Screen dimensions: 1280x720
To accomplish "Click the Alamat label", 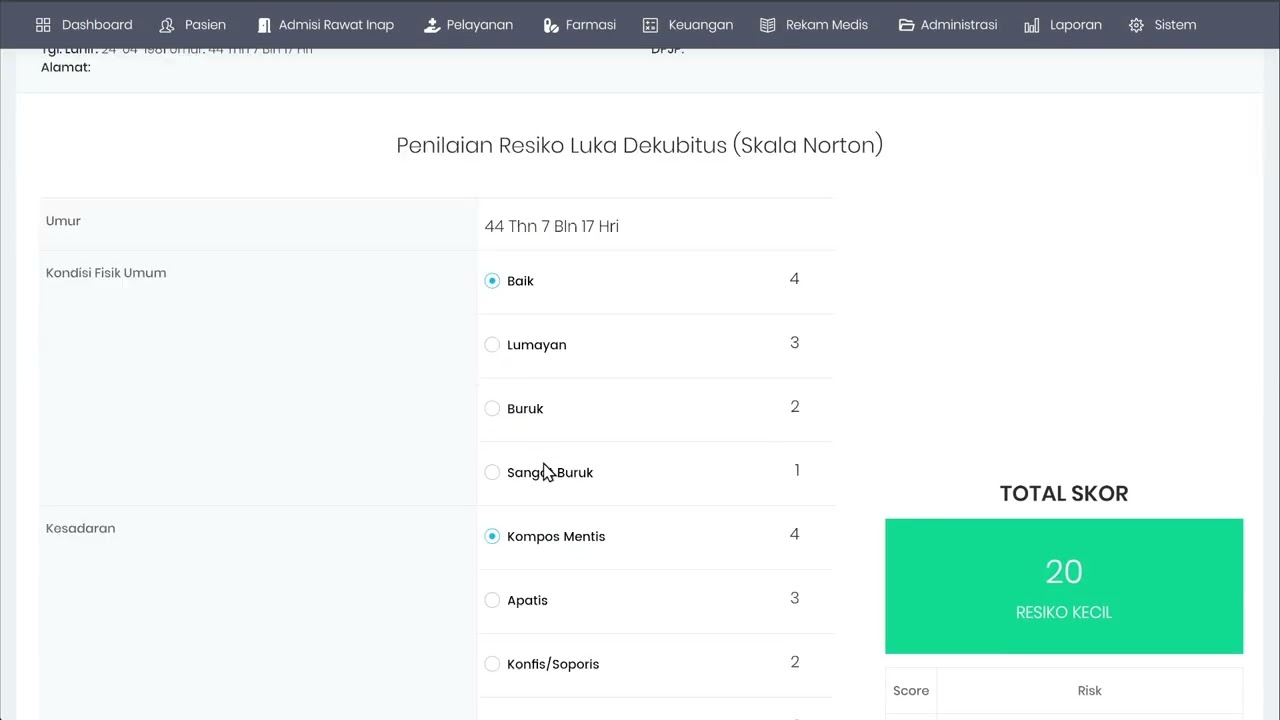I will 66,68.
